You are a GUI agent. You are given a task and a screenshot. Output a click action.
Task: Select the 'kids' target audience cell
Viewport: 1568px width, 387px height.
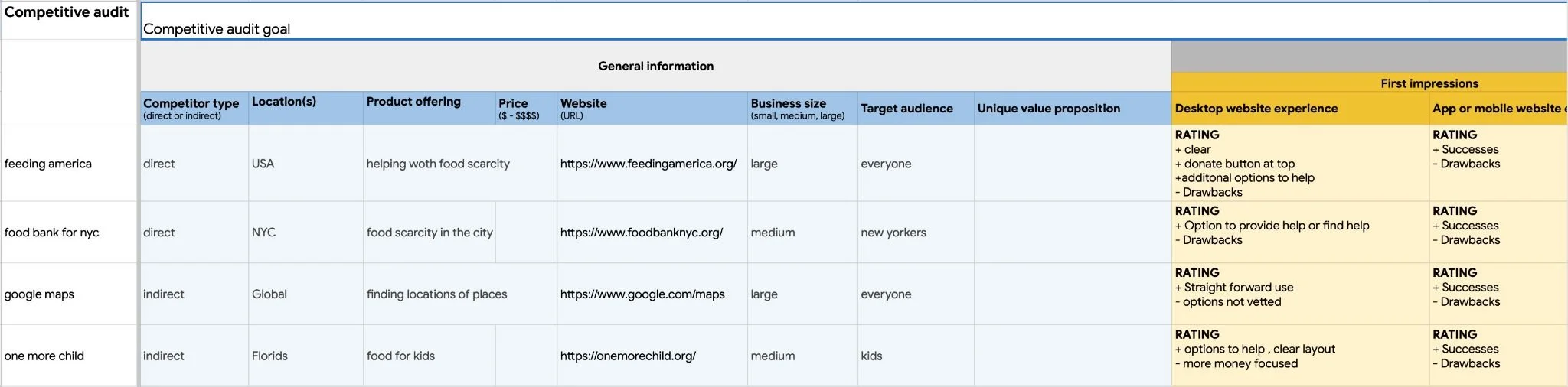916,356
